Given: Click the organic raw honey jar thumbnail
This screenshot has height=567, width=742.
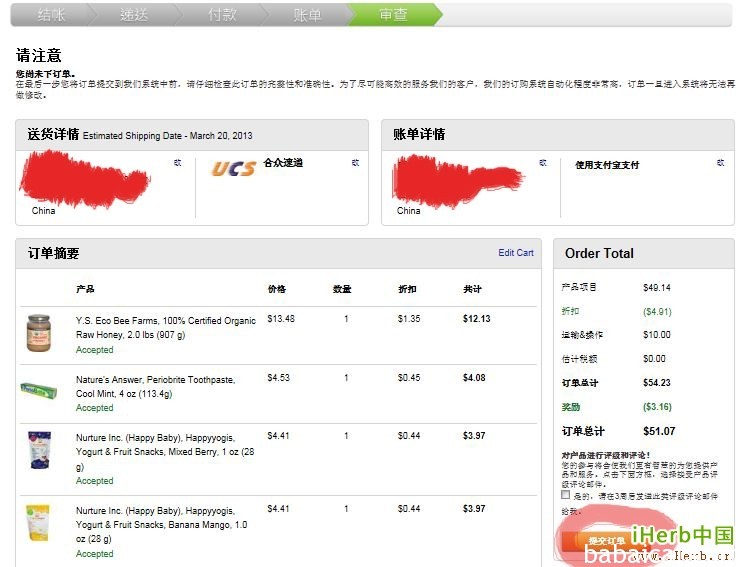Looking at the screenshot, I should click(x=39, y=333).
